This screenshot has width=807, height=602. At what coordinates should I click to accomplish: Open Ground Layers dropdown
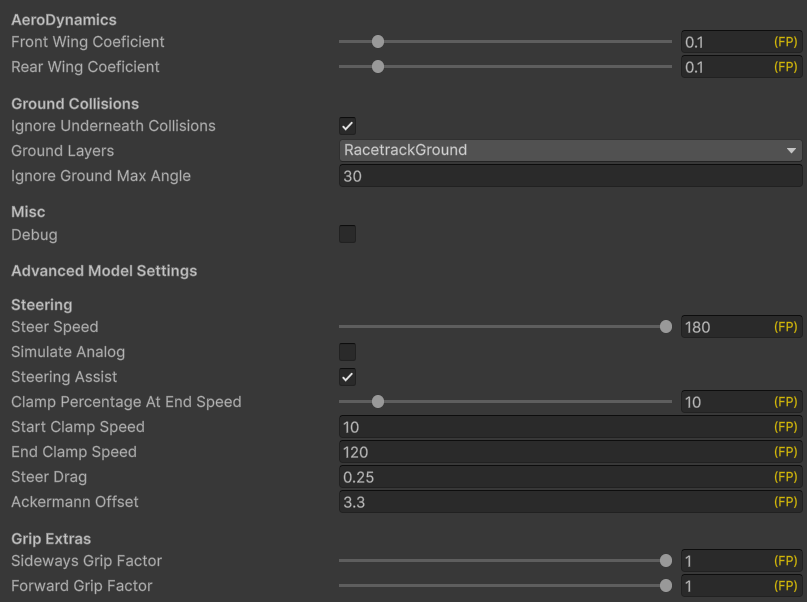pos(570,151)
